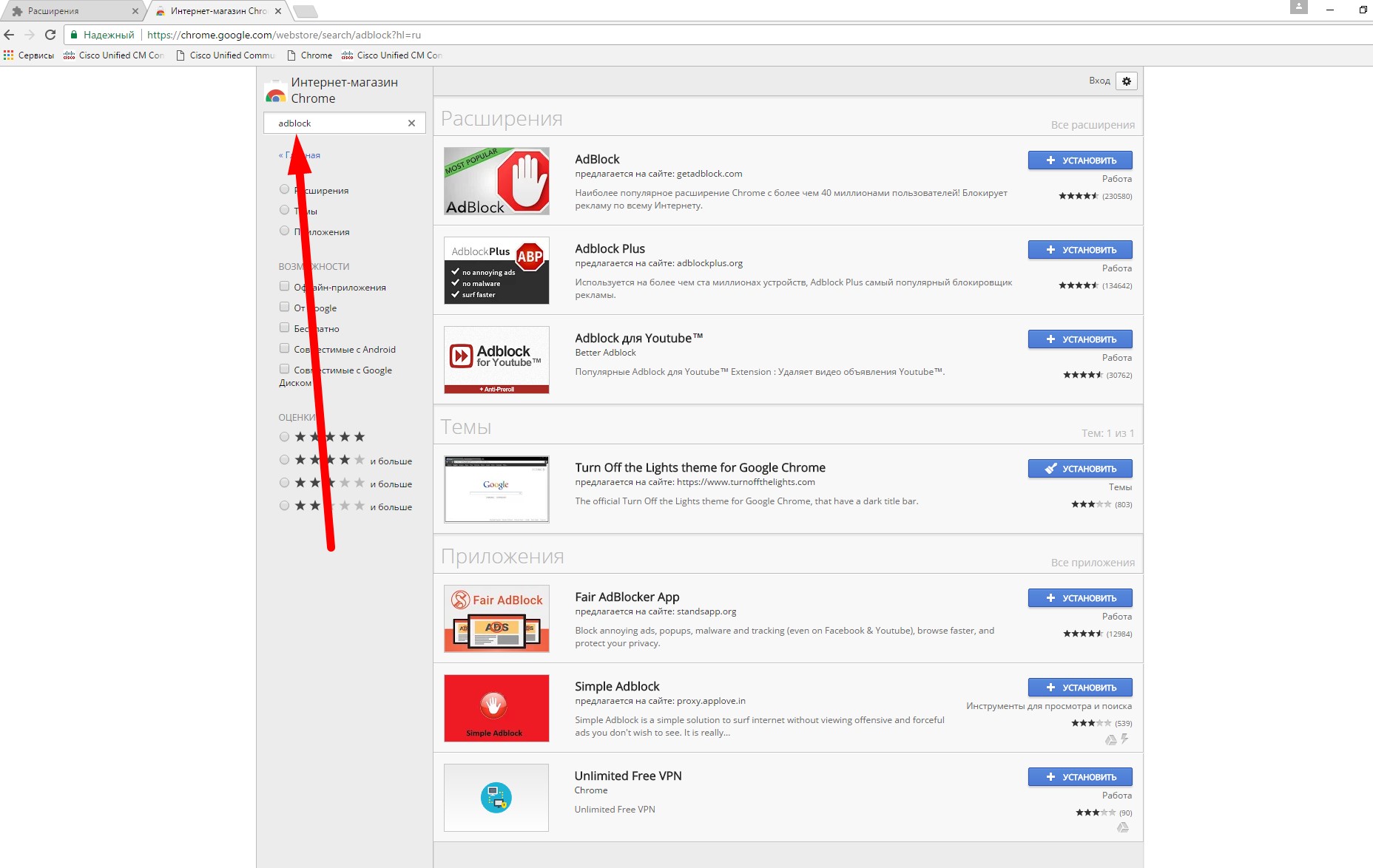
Task: Install Fair AdBlocker App
Action: tap(1080, 598)
